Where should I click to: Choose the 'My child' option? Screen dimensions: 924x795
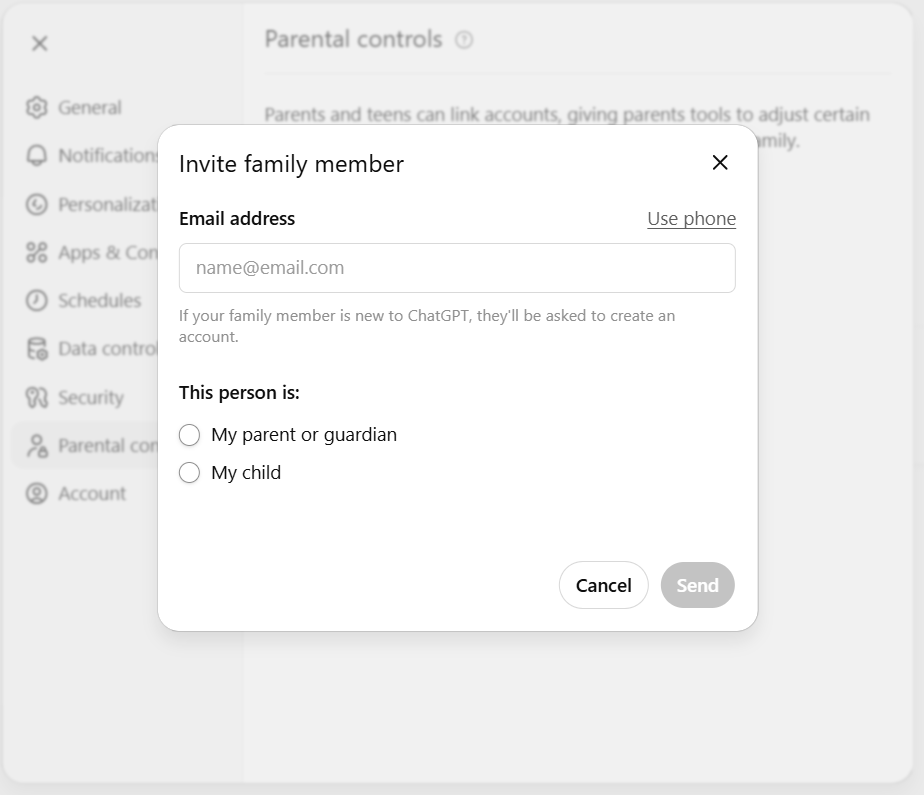point(189,472)
